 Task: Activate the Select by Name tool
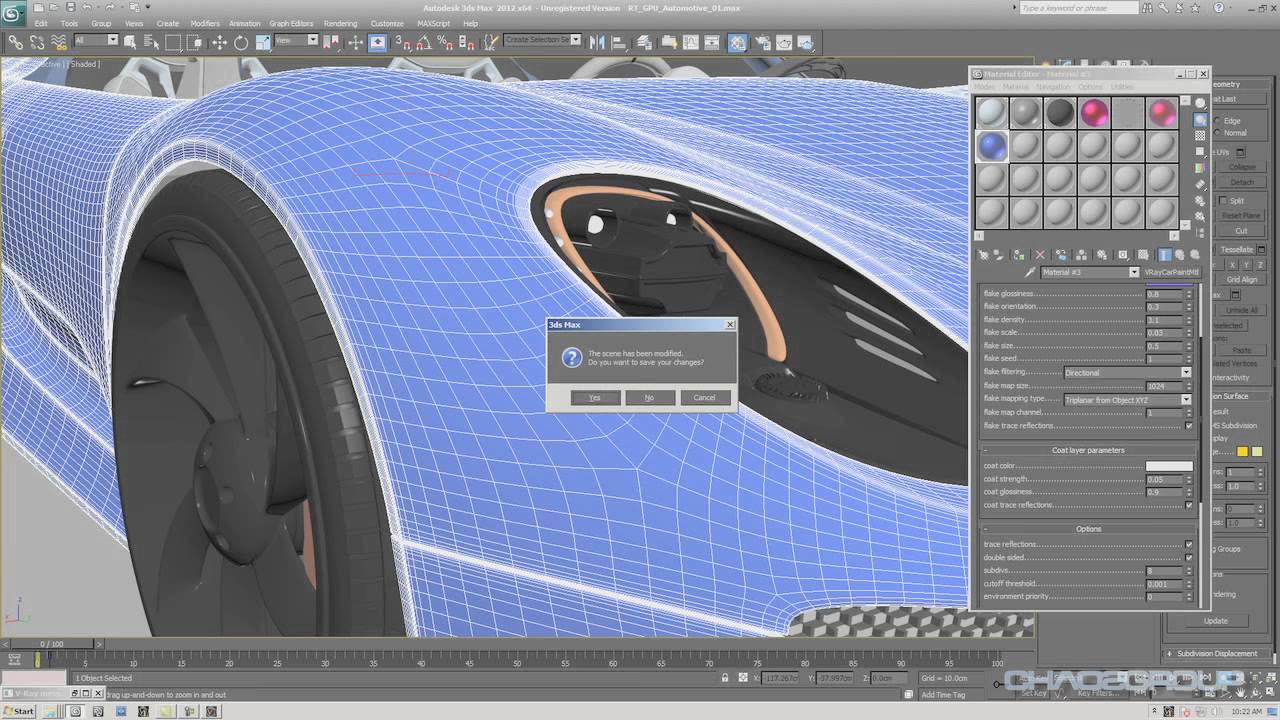(152, 42)
